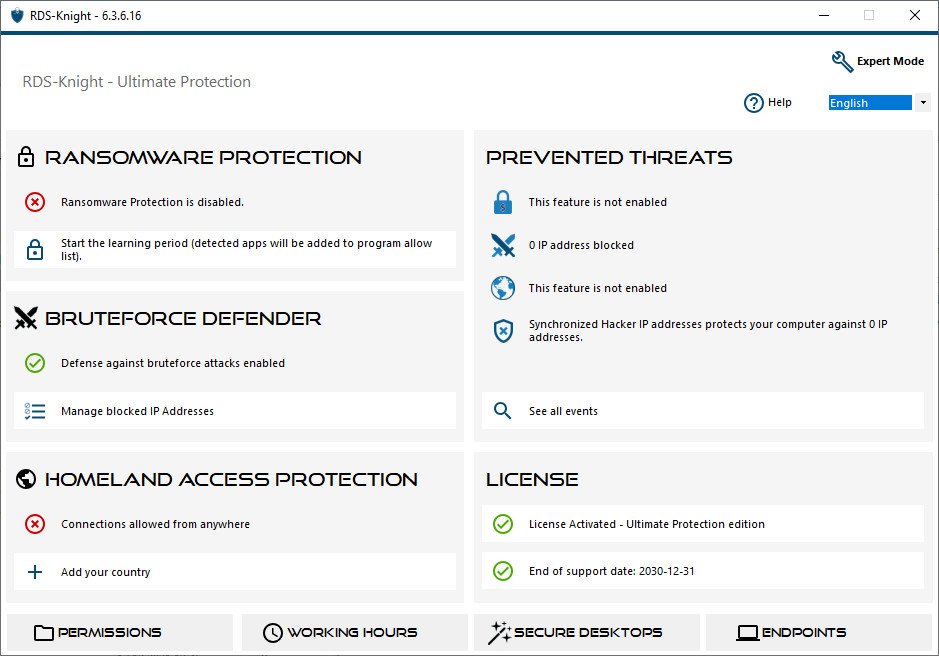The height and width of the screenshot is (656, 939).
Task: Close the RDS-Knight window
Action: click(914, 15)
